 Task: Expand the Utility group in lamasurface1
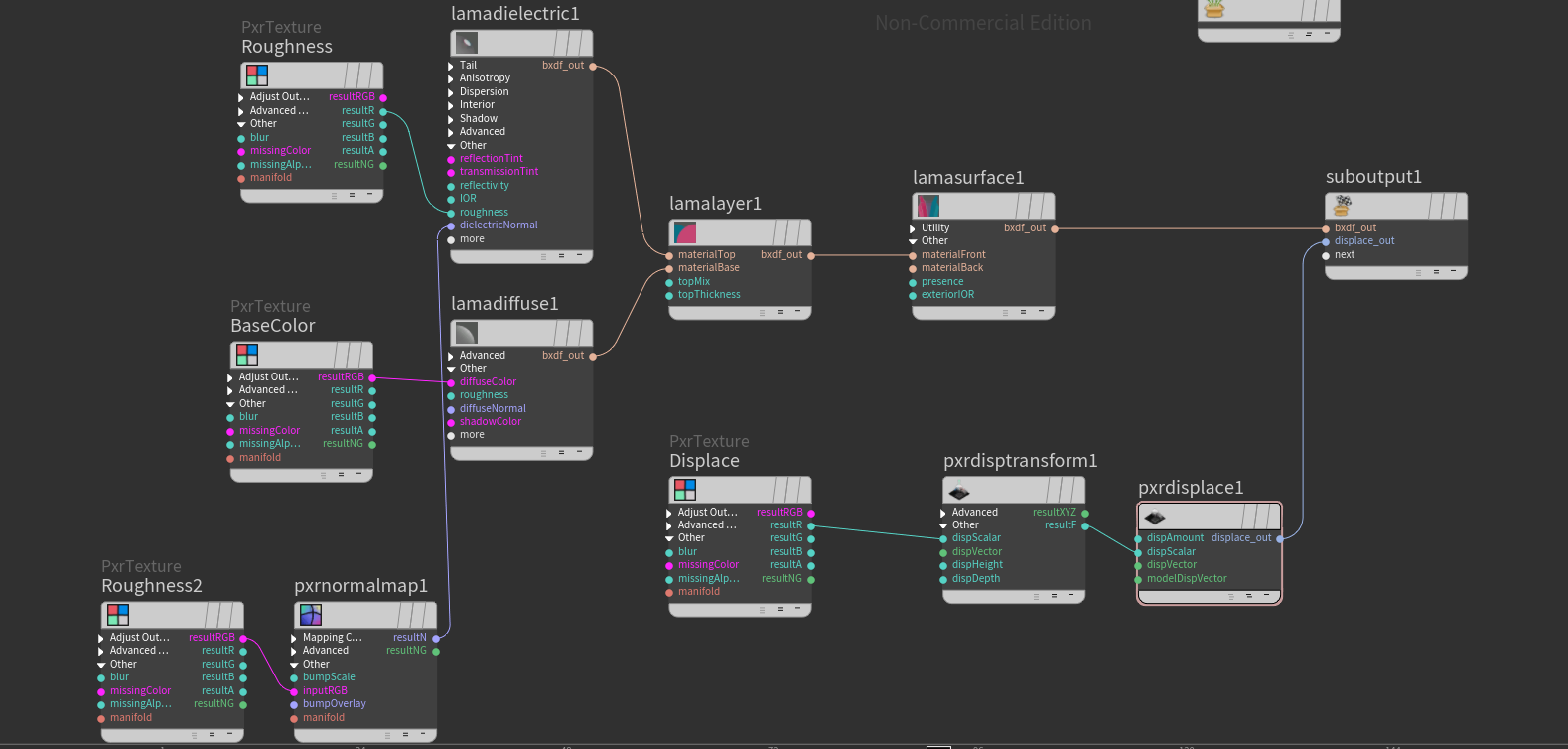tap(913, 228)
